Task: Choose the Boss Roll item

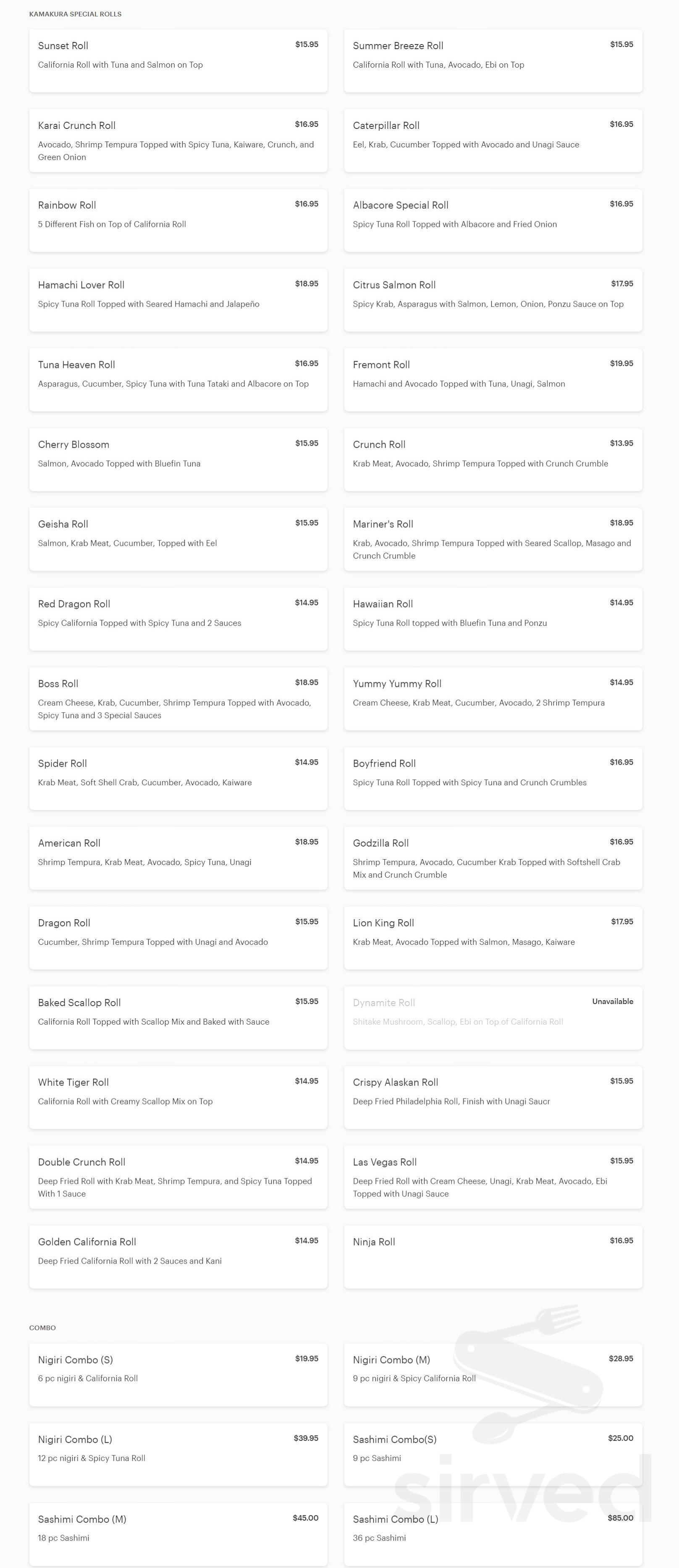Action: point(178,699)
